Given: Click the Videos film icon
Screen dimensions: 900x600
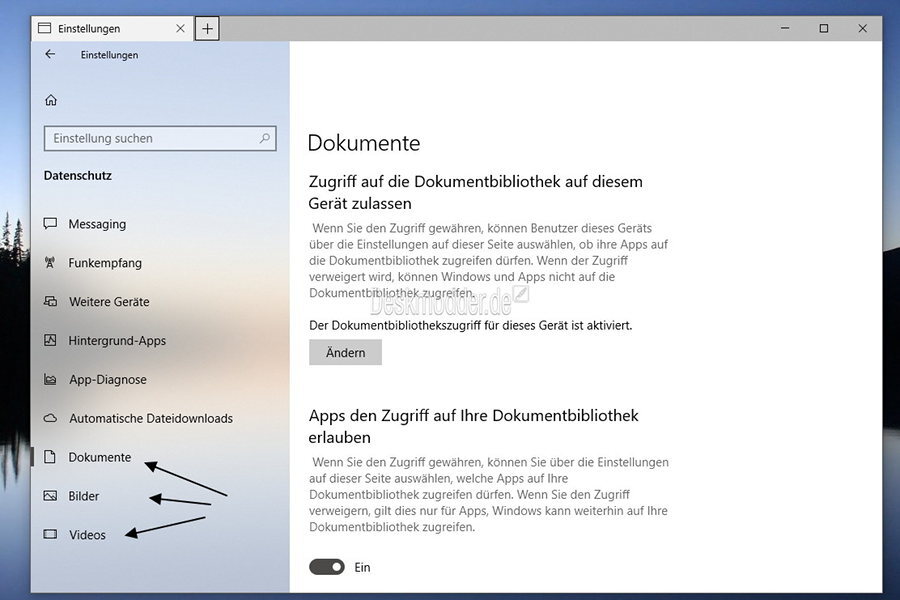Looking at the screenshot, I should tap(50, 535).
